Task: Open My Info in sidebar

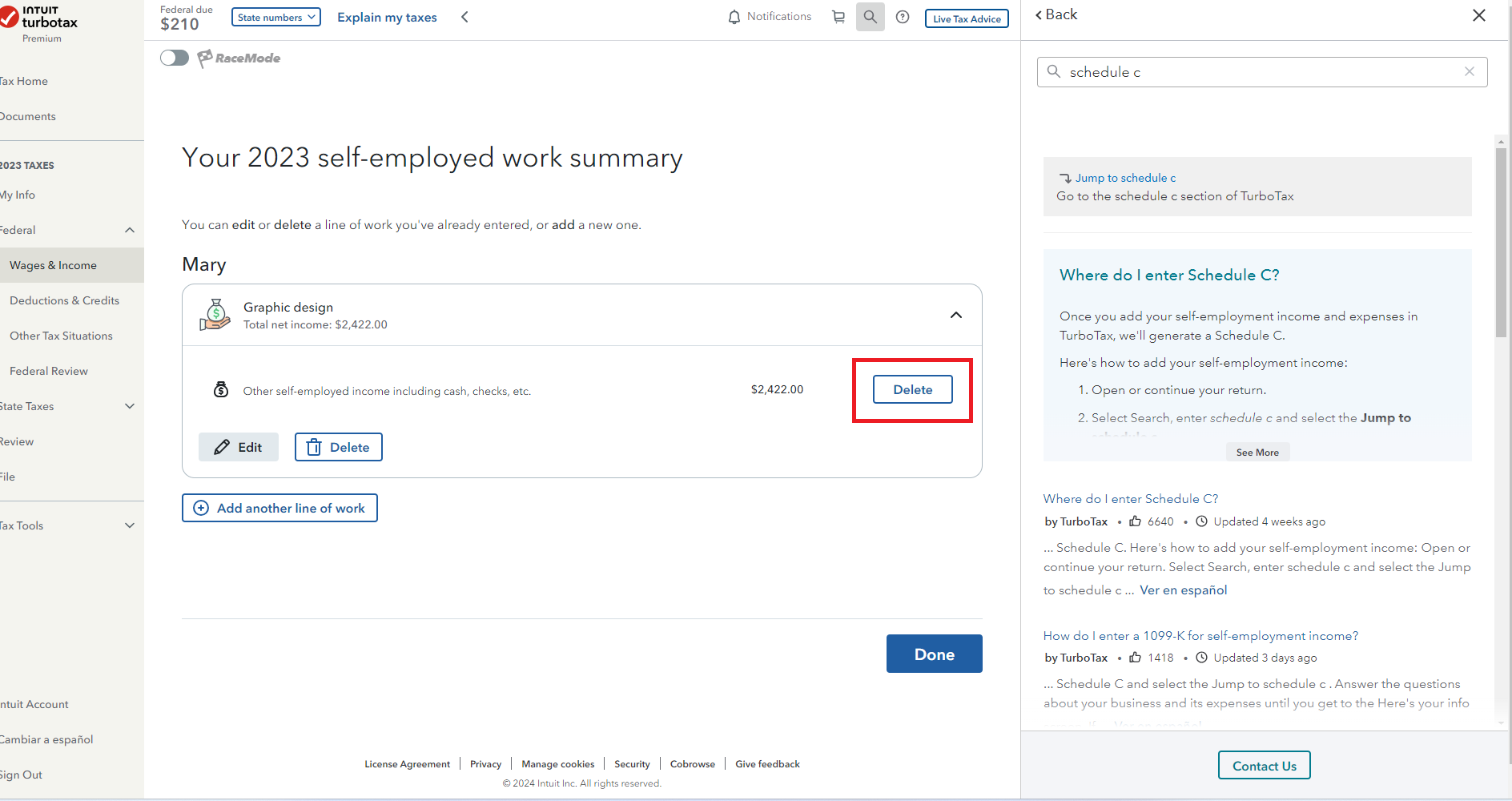Action: [18, 195]
